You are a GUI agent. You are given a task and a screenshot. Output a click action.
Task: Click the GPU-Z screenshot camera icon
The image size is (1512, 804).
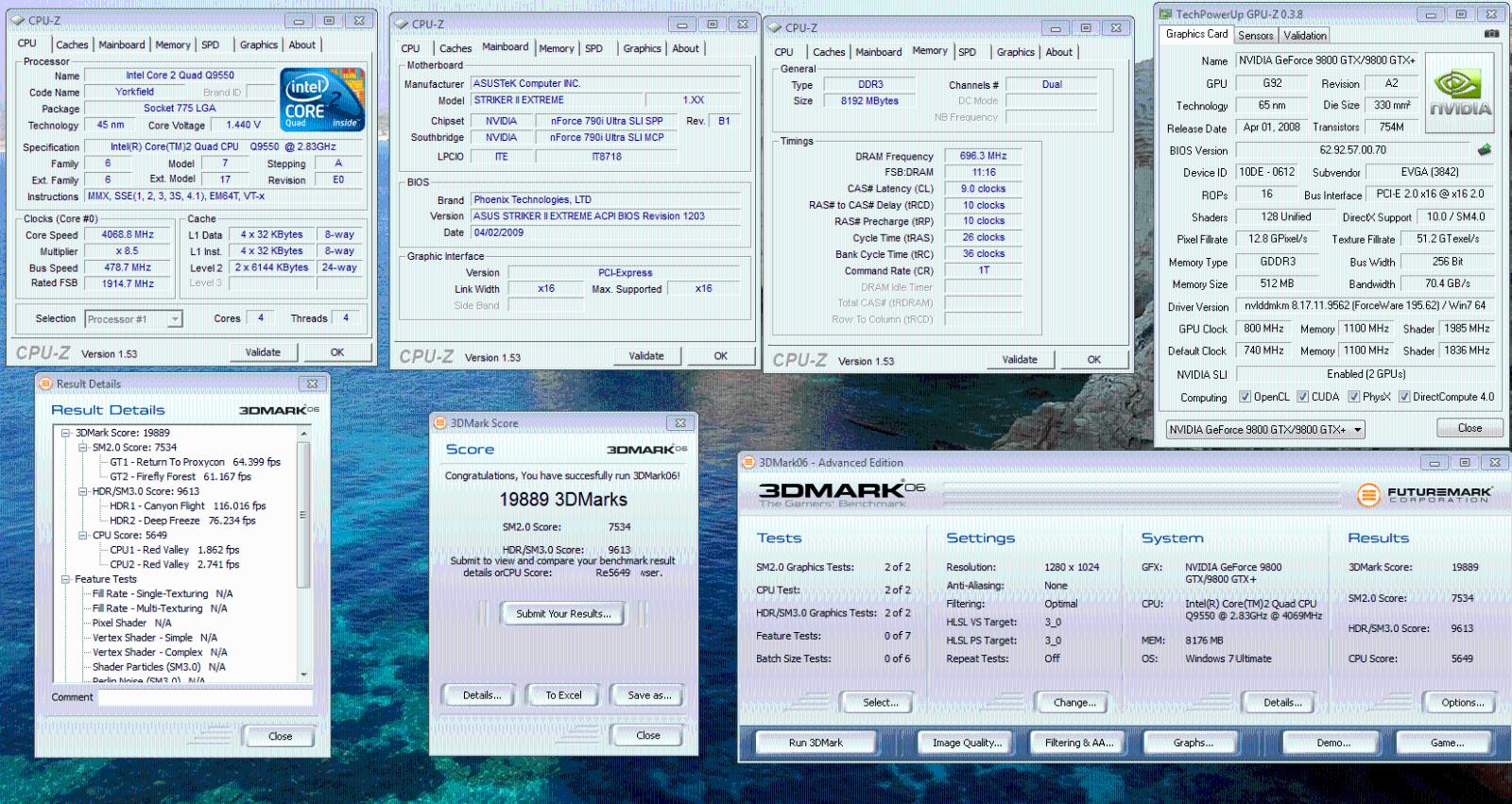[x=1491, y=34]
